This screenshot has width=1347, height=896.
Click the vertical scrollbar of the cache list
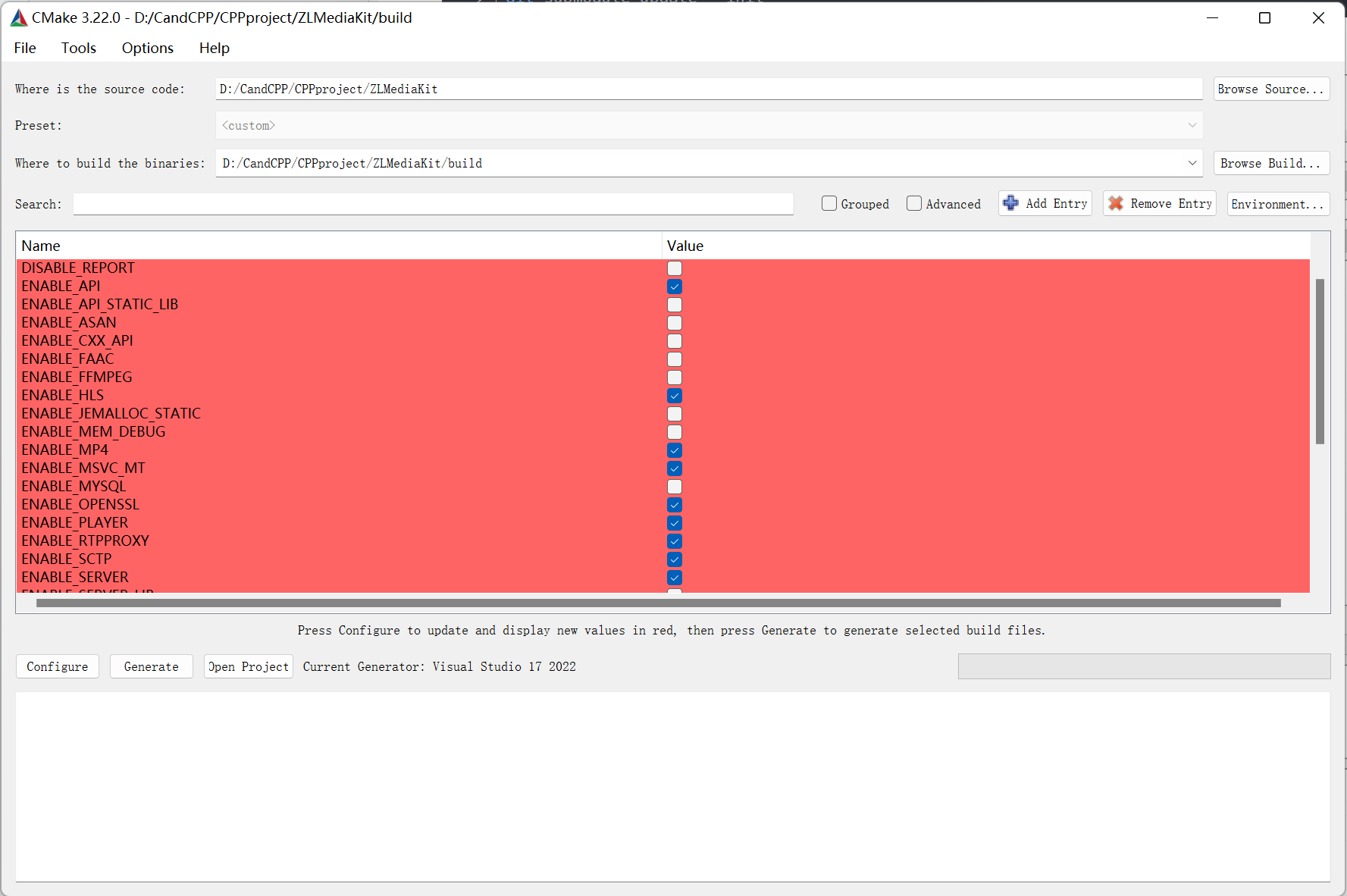click(1320, 362)
